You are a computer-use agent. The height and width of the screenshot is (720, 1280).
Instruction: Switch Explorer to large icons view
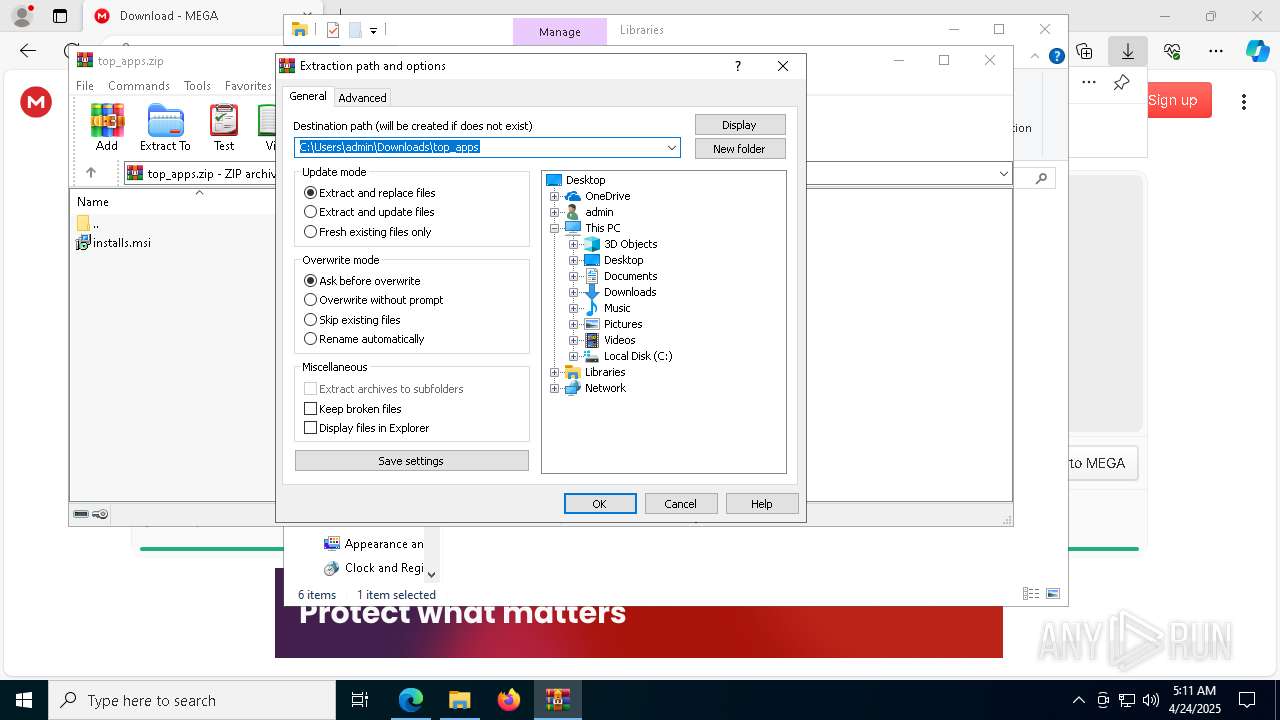[1052, 594]
